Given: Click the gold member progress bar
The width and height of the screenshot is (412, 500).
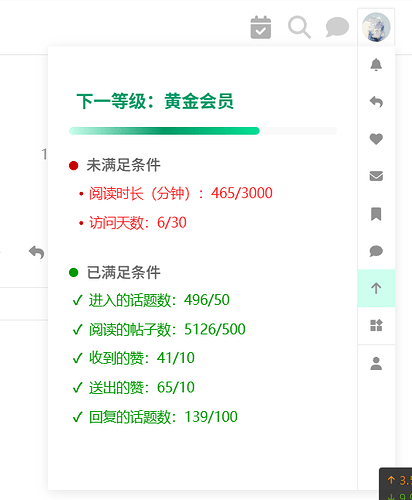Looking at the screenshot, I should click(x=203, y=131).
